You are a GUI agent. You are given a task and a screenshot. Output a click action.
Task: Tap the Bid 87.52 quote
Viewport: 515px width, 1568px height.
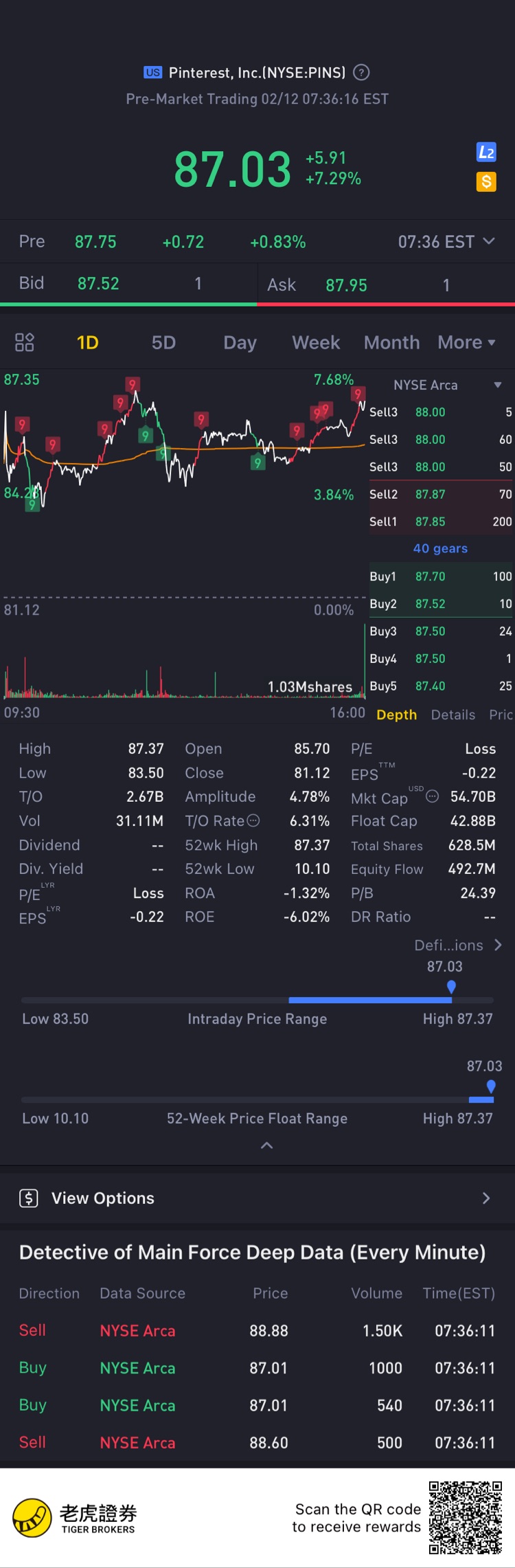point(128,283)
